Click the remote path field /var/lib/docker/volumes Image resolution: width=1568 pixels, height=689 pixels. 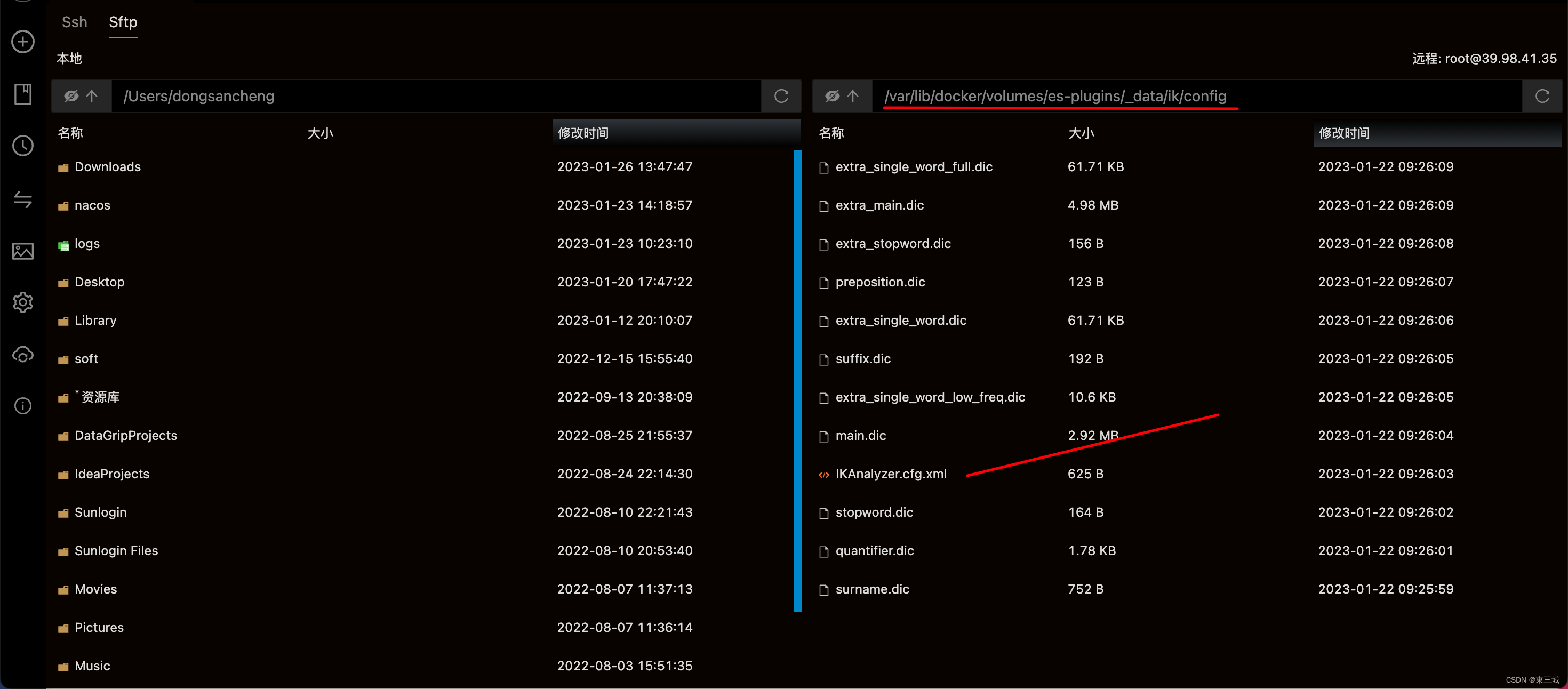pos(1197,96)
